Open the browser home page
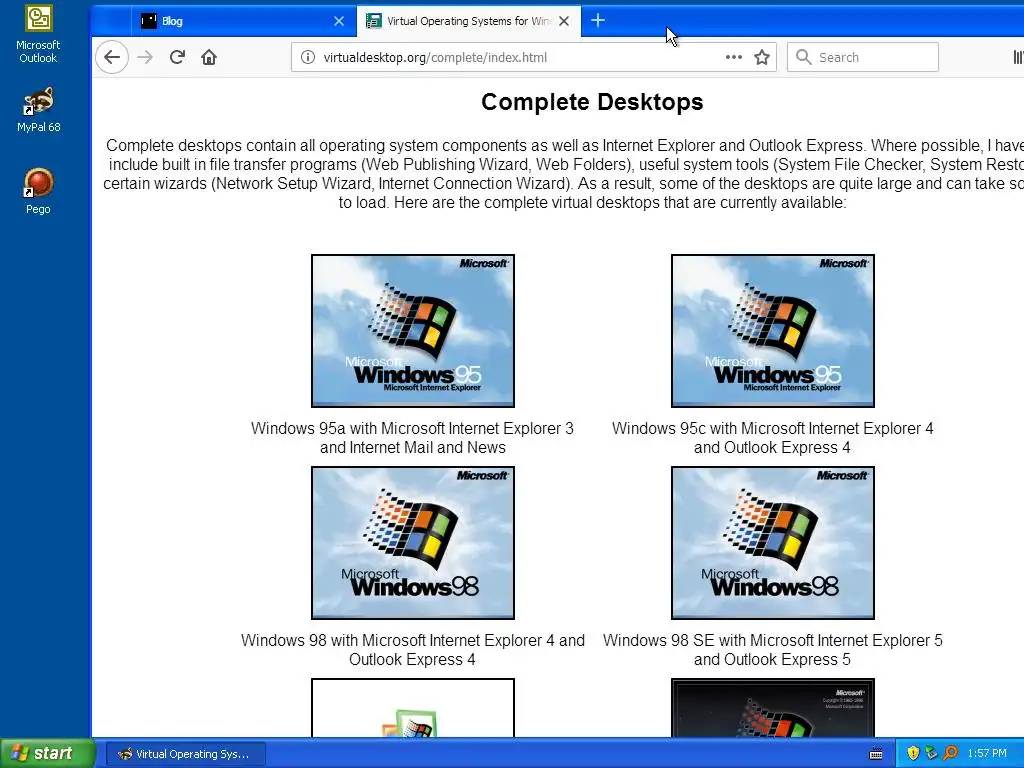Image resolution: width=1024 pixels, height=768 pixels. 209,57
